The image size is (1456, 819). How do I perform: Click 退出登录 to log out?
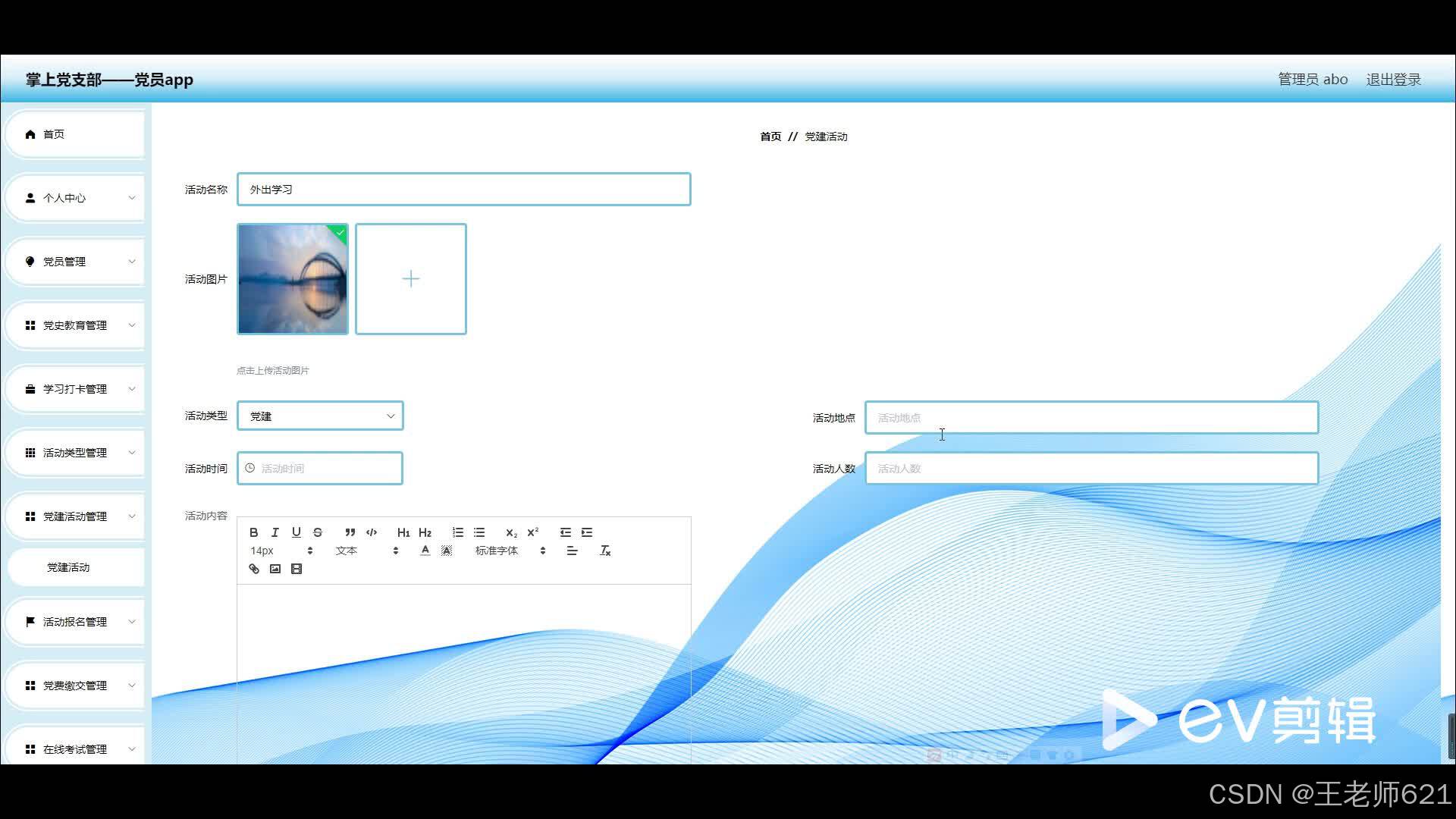tap(1393, 80)
